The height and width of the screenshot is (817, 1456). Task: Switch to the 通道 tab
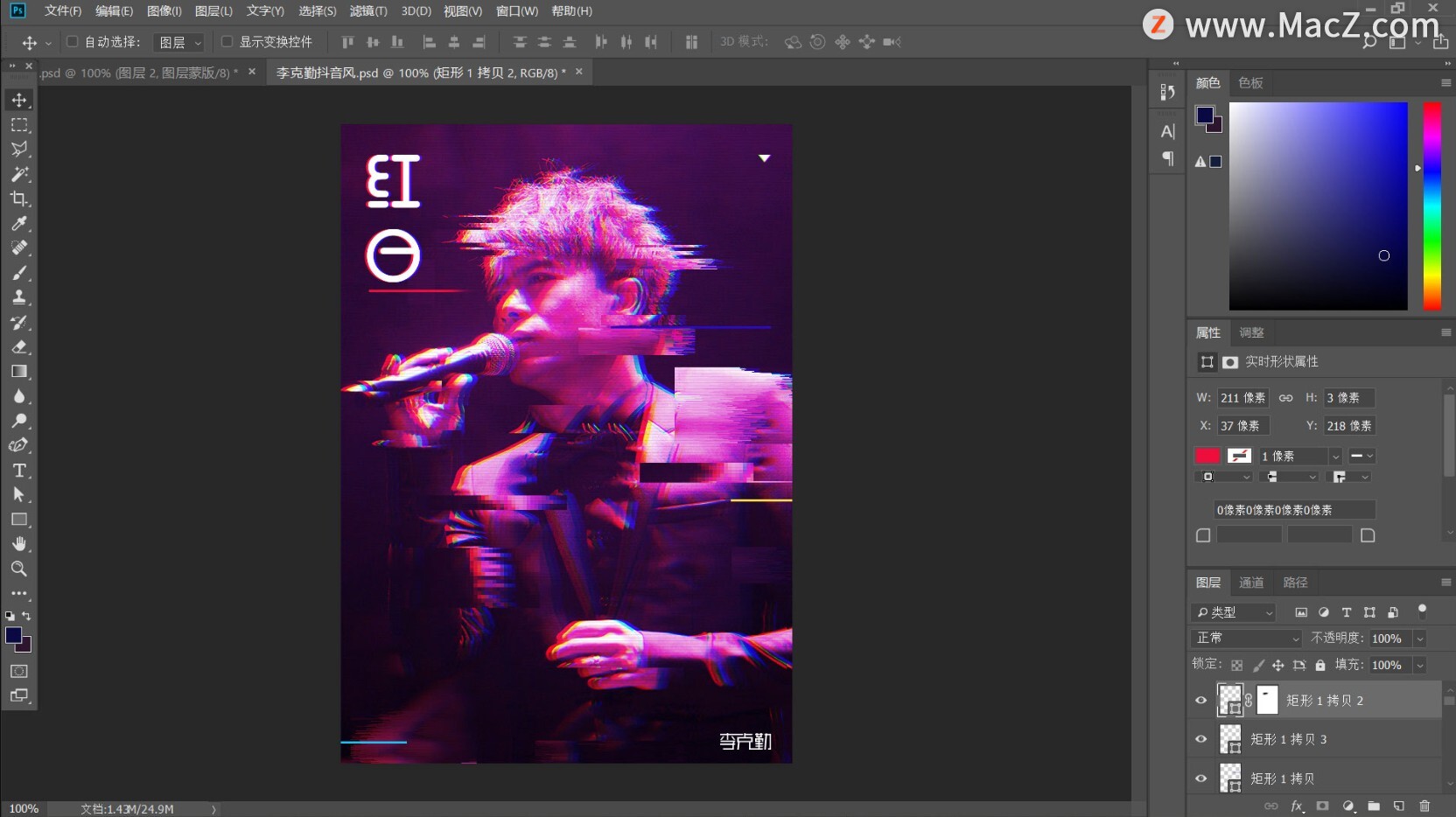coord(1251,583)
